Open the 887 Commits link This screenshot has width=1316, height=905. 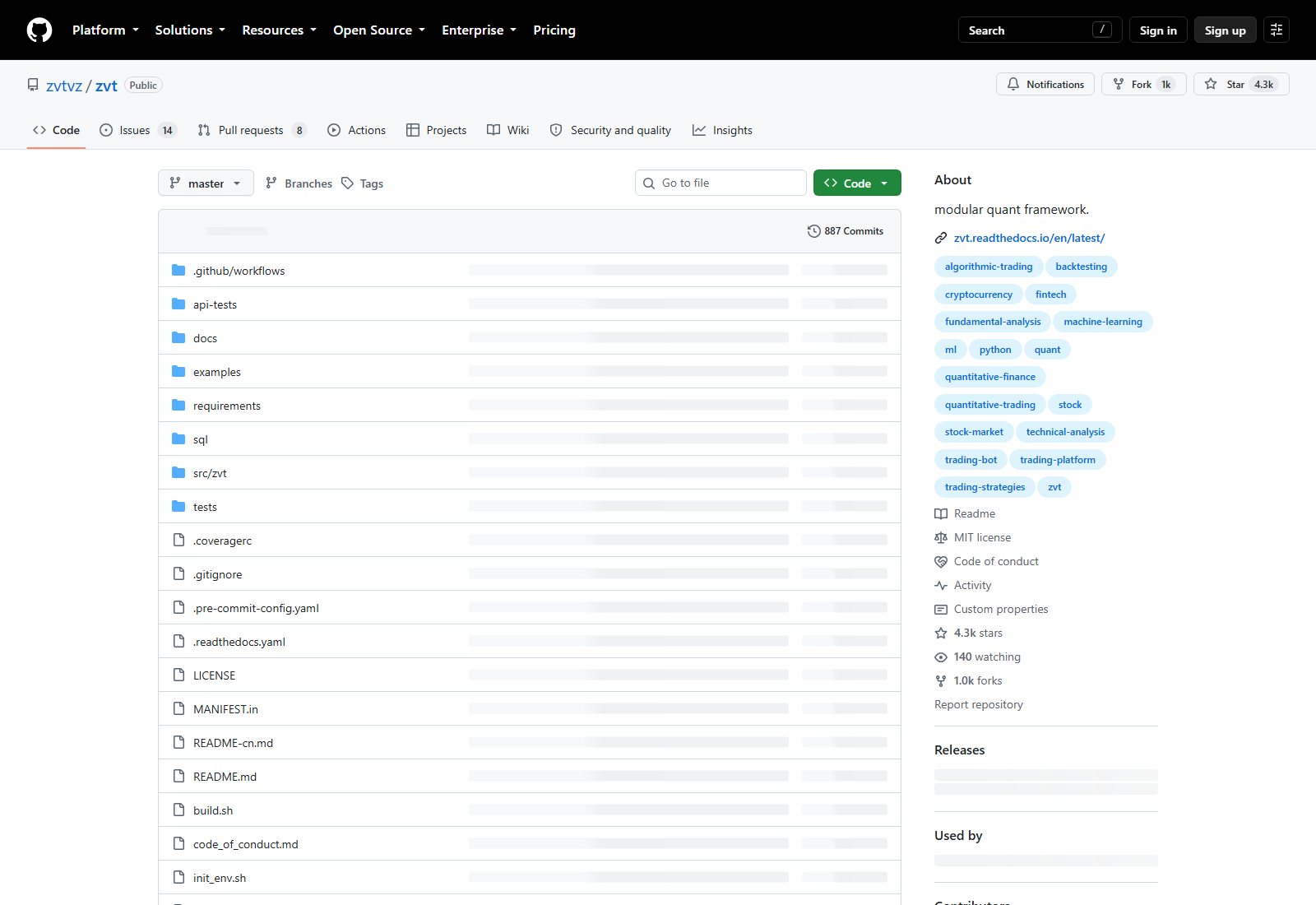[x=846, y=231]
